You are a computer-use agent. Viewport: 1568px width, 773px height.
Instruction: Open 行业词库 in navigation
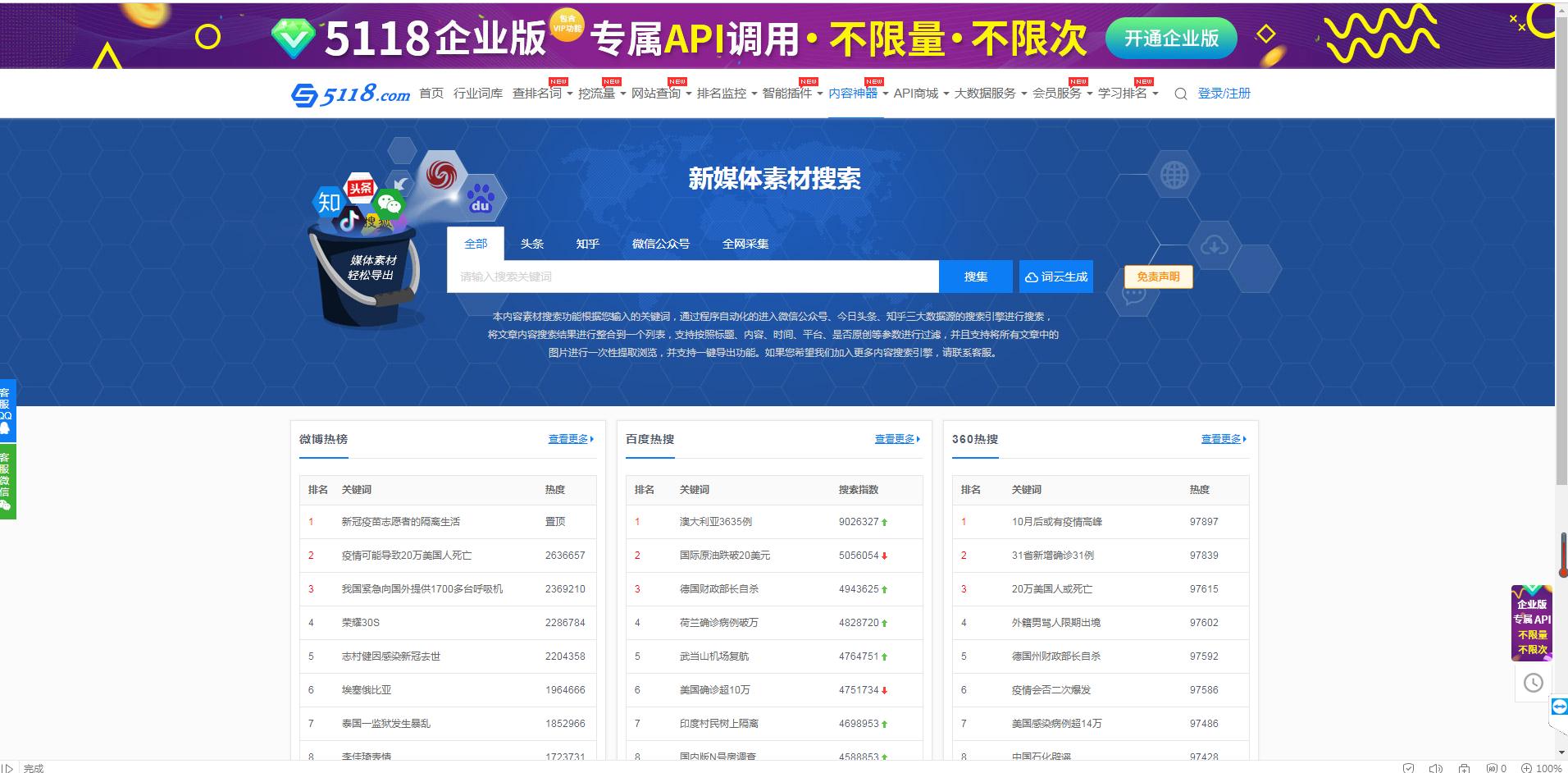tap(478, 94)
